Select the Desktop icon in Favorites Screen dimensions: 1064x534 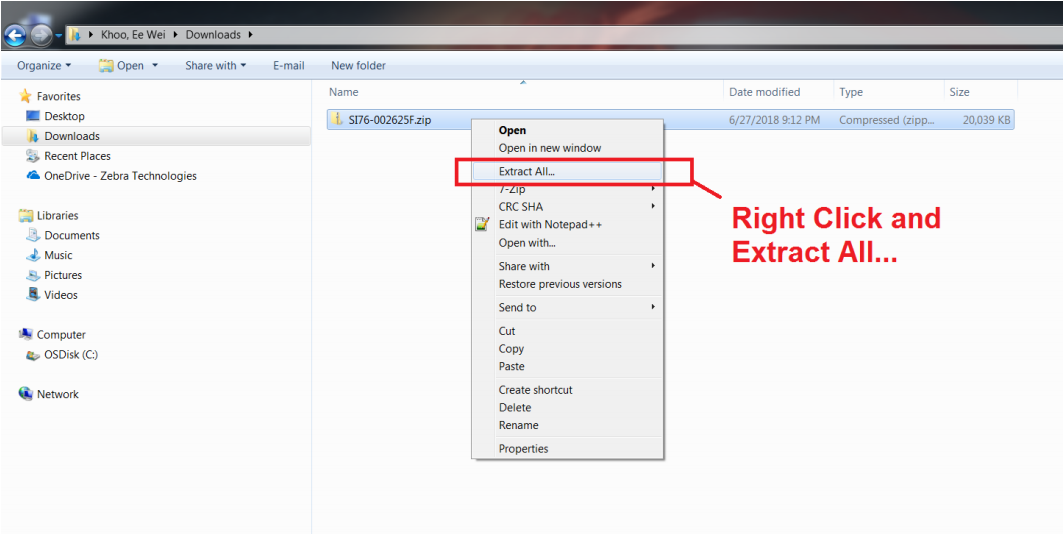33,116
